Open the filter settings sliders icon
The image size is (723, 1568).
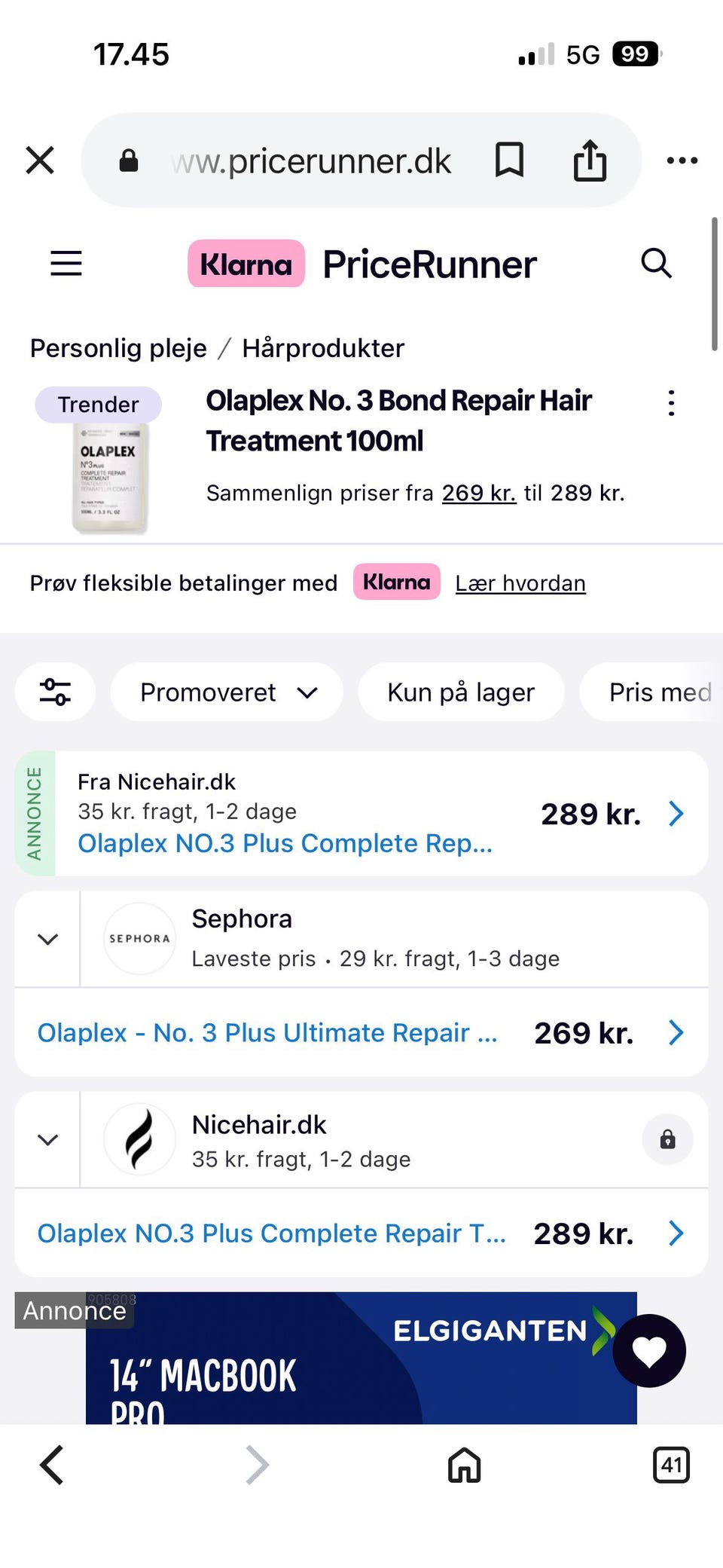click(x=55, y=692)
